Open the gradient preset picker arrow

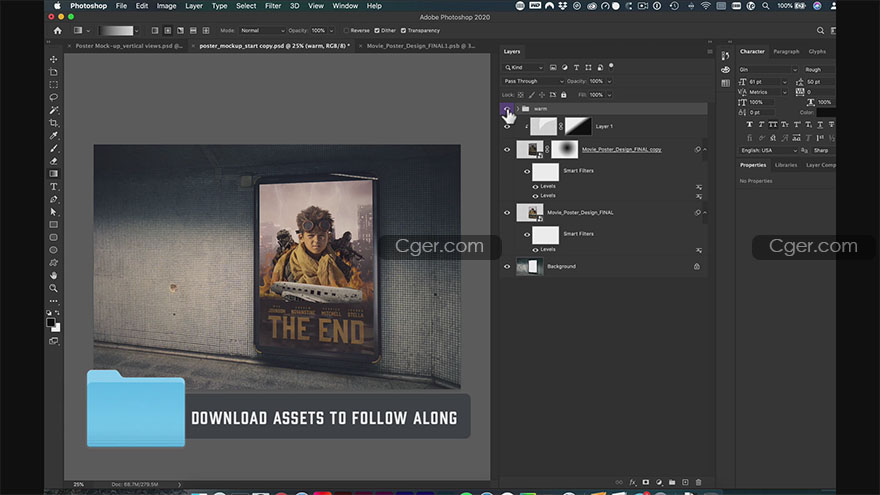point(136,31)
